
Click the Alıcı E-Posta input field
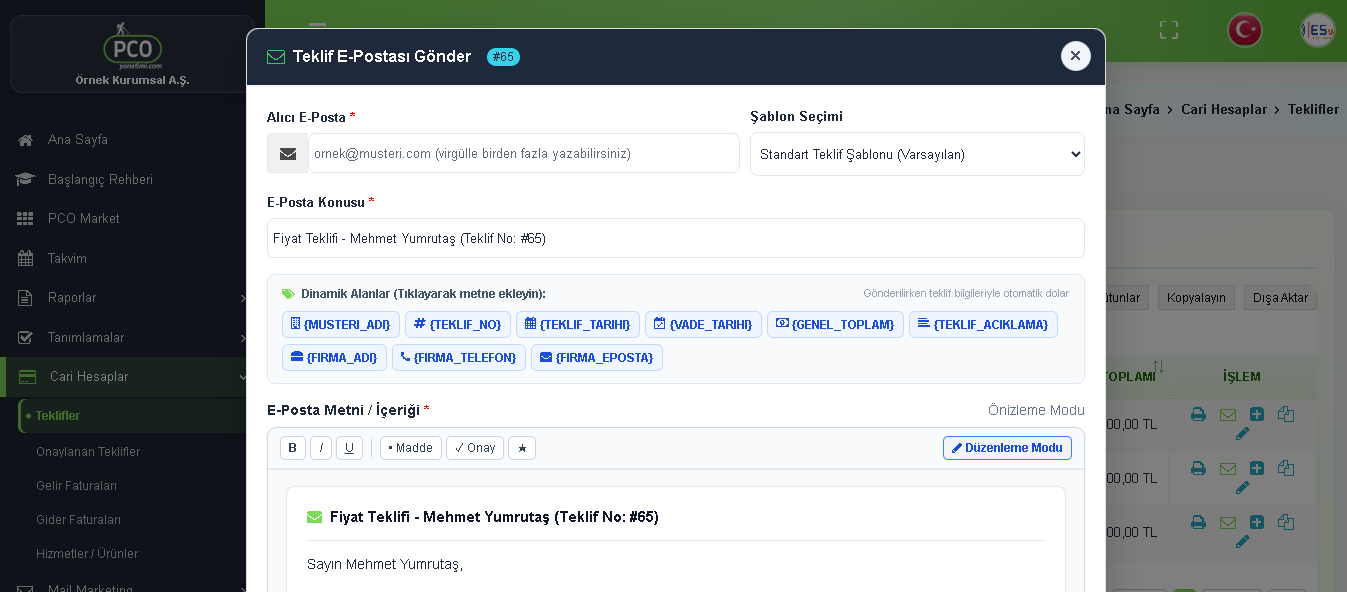point(524,154)
